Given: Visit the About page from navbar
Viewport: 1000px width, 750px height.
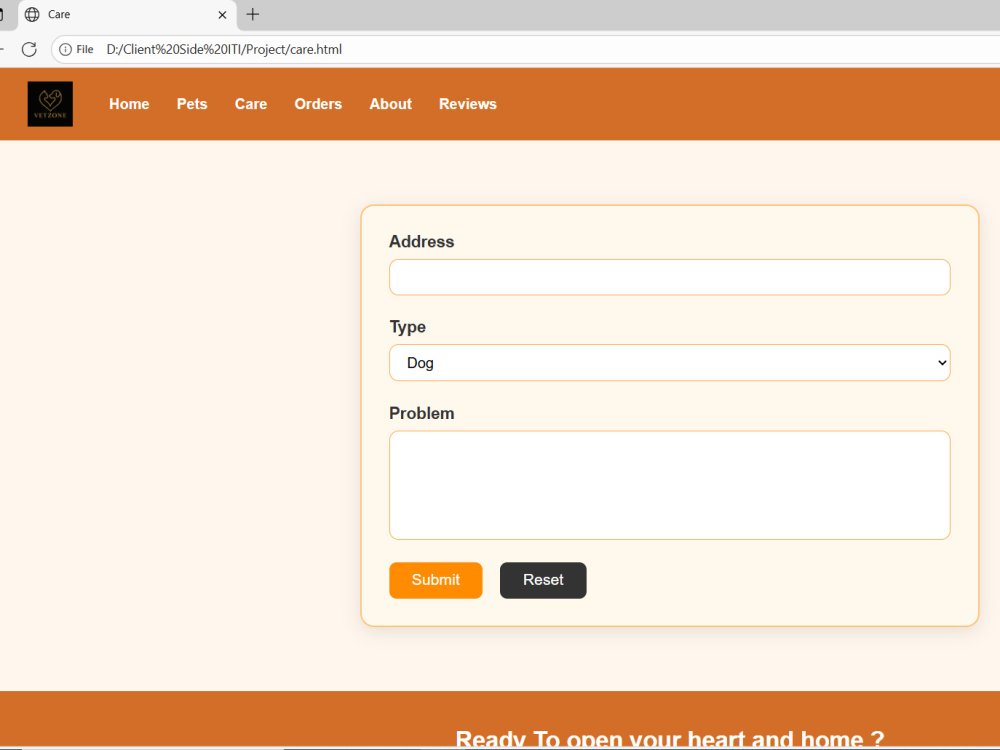Looking at the screenshot, I should pos(390,104).
